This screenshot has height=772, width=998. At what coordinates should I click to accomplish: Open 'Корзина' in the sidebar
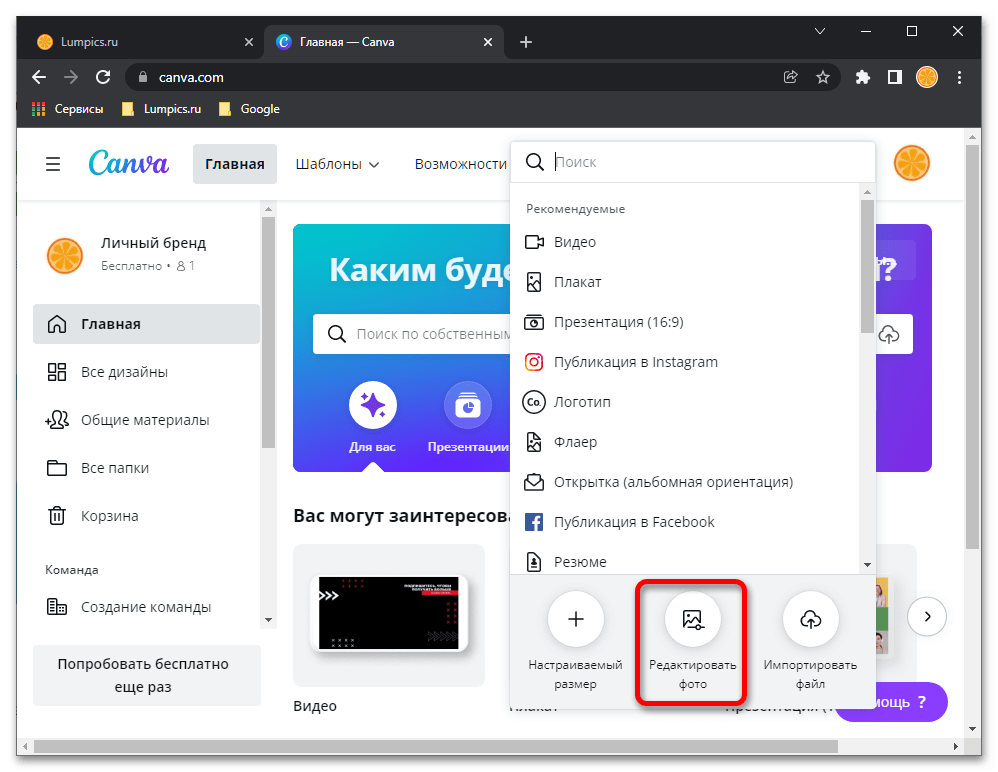click(x=109, y=516)
